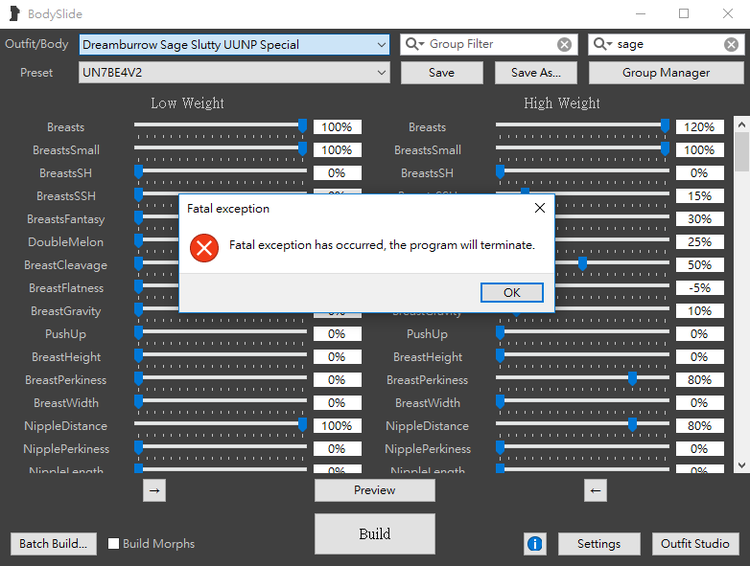Clear the Group Filter field
This screenshot has width=750, height=566.
(564, 44)
